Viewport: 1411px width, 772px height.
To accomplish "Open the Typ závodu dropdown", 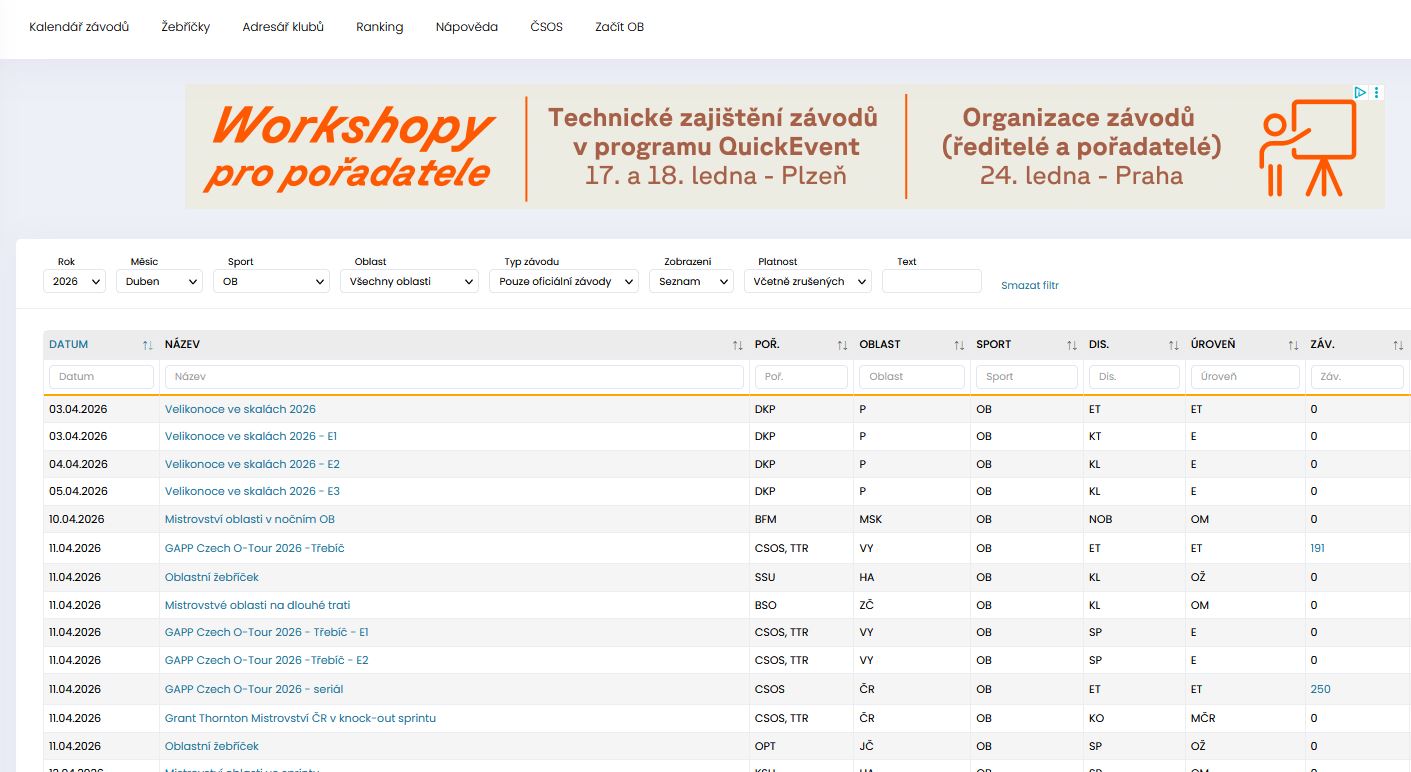I will coord(564,282).
